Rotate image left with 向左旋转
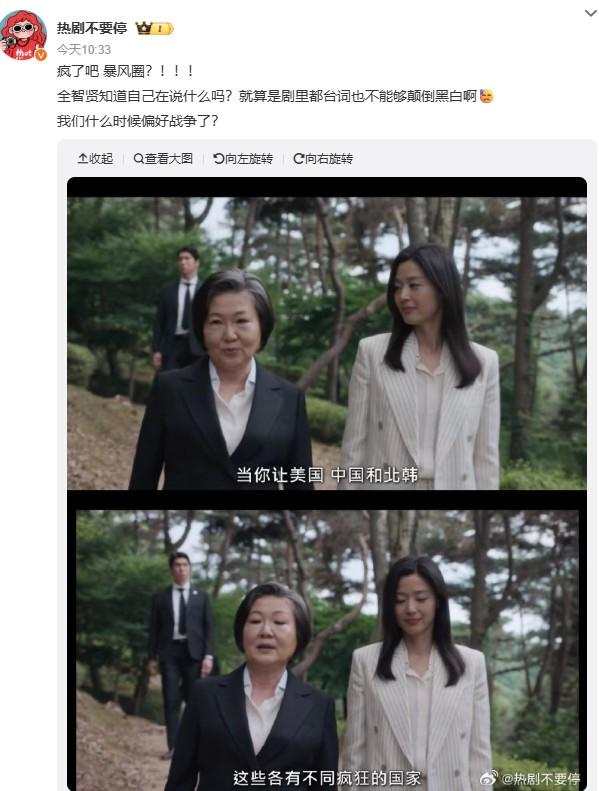This screenshot has width=599, height=791. point(243,159)
